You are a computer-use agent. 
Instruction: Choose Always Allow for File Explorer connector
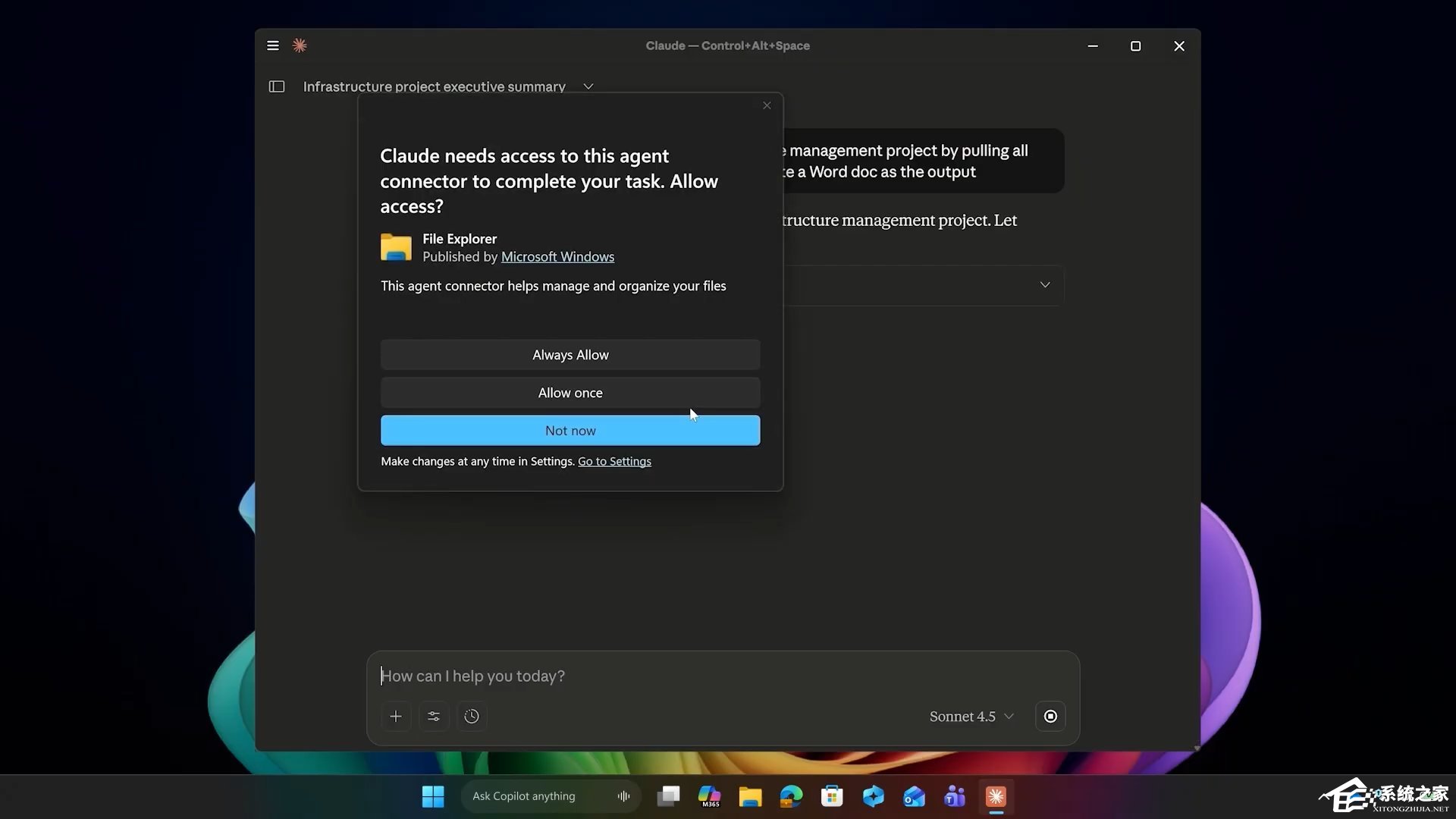point(570,355)
